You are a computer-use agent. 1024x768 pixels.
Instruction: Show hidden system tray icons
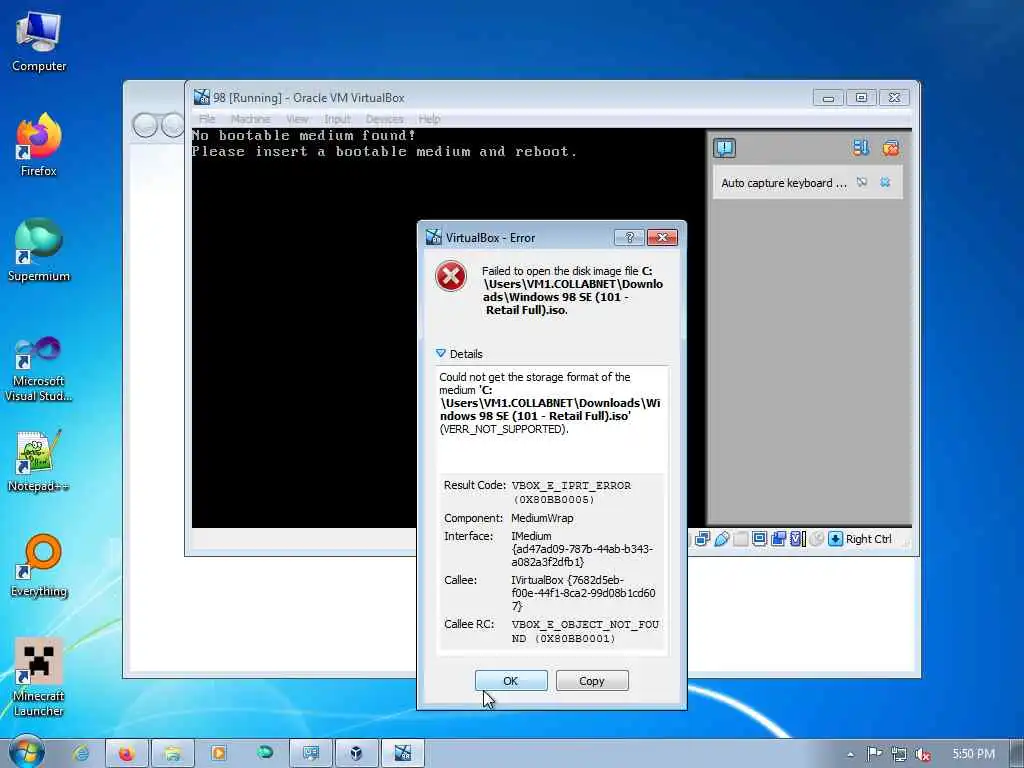click(850, 754)
